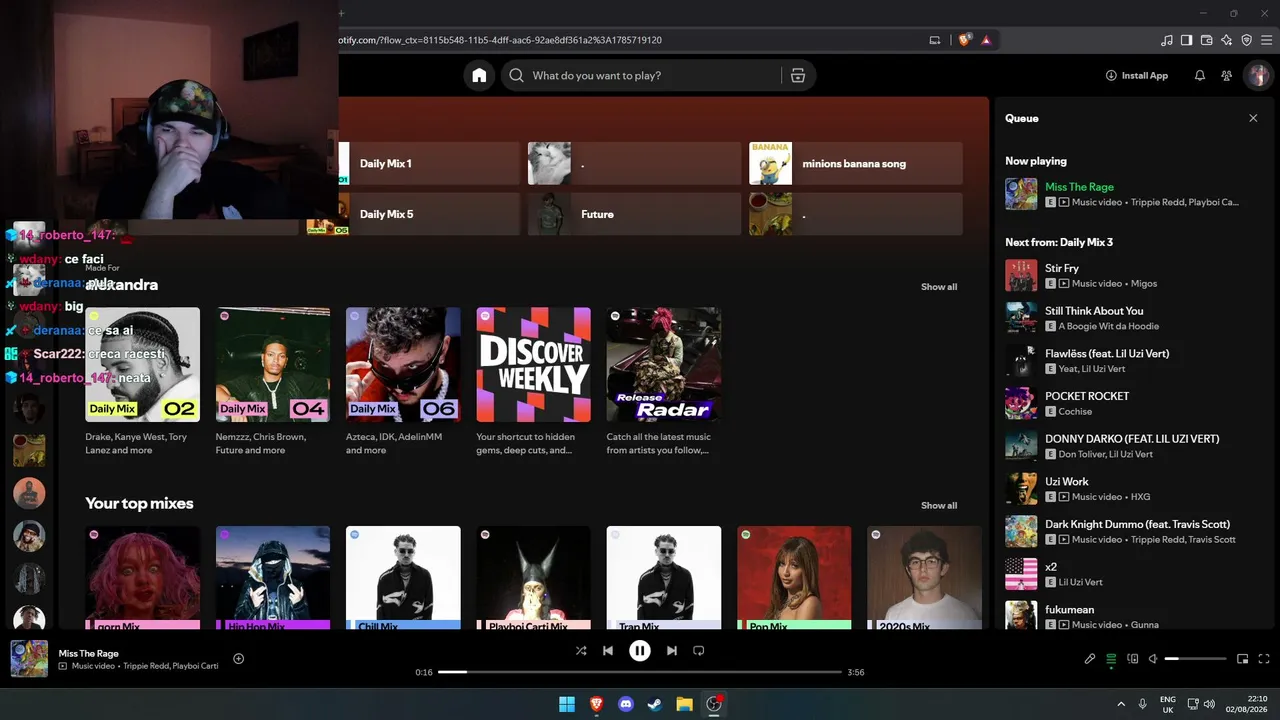Open the Daily Mix 02 playlist cover
1280x720 pixels.
pyautogui.click(x=142, y=364)
